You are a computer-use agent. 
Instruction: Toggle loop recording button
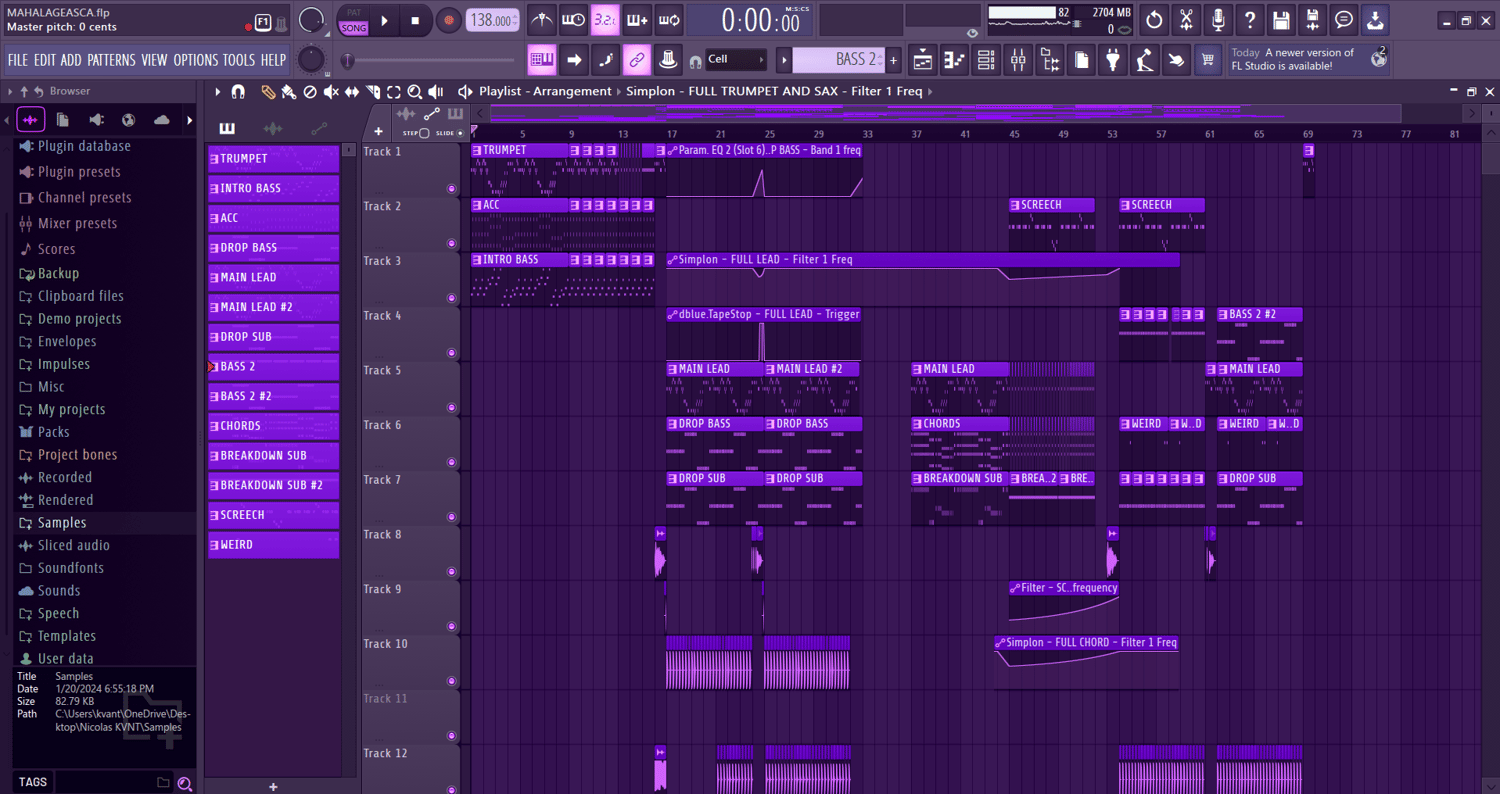coord(669,20)
